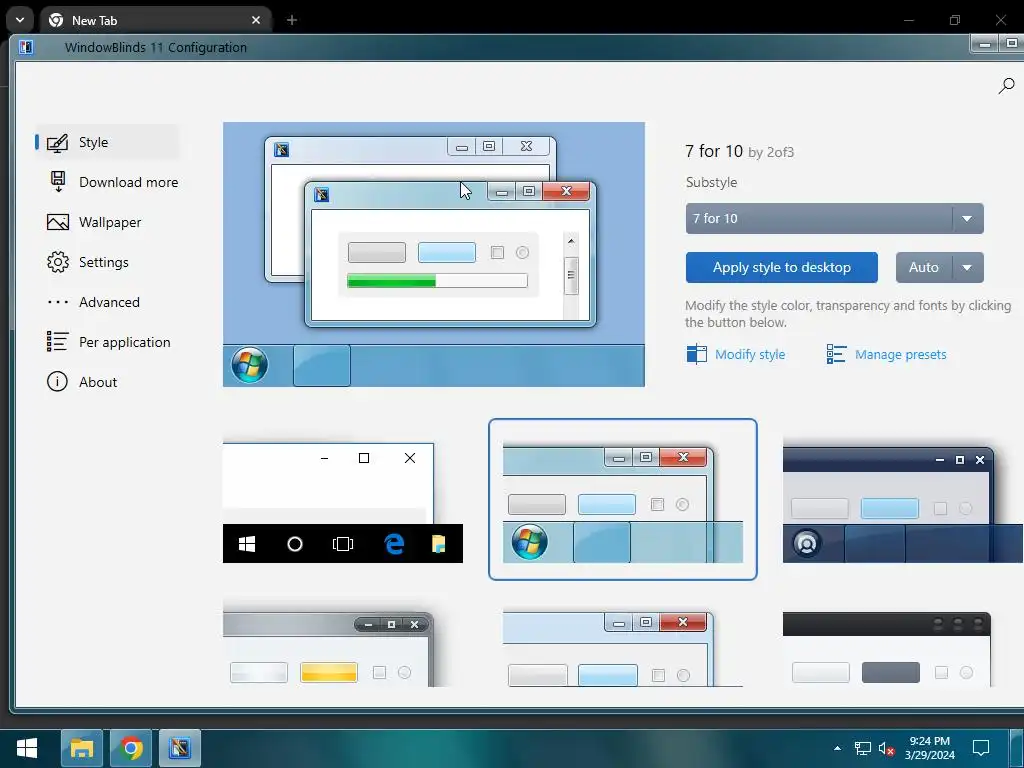1024x768 pixels.
Task: Open the Chrome tab search chevron
Action: (20, 20)
